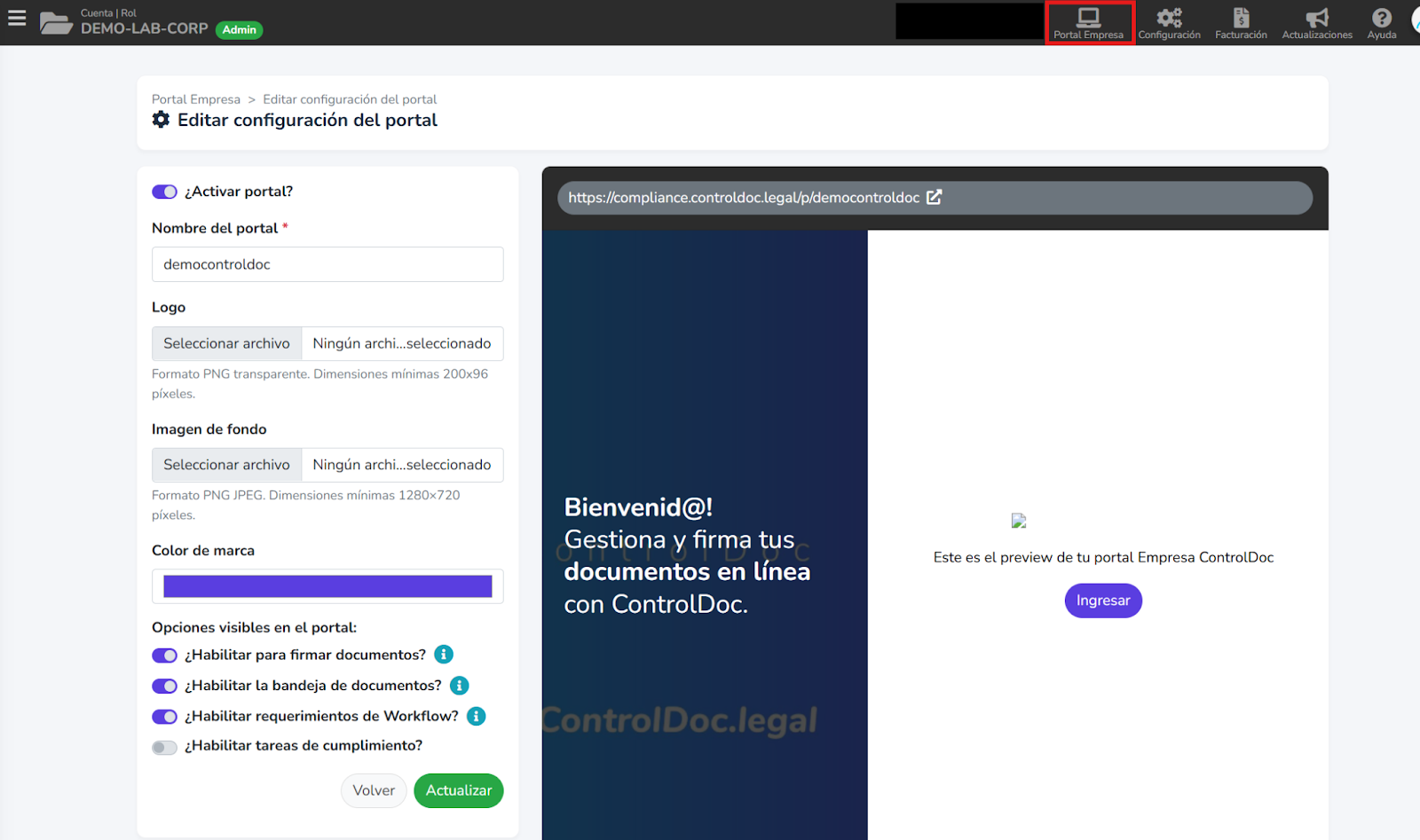Click DEMO-LAB-CORP account name
This screenshot has width=1420, height=840.
(145, 28)
